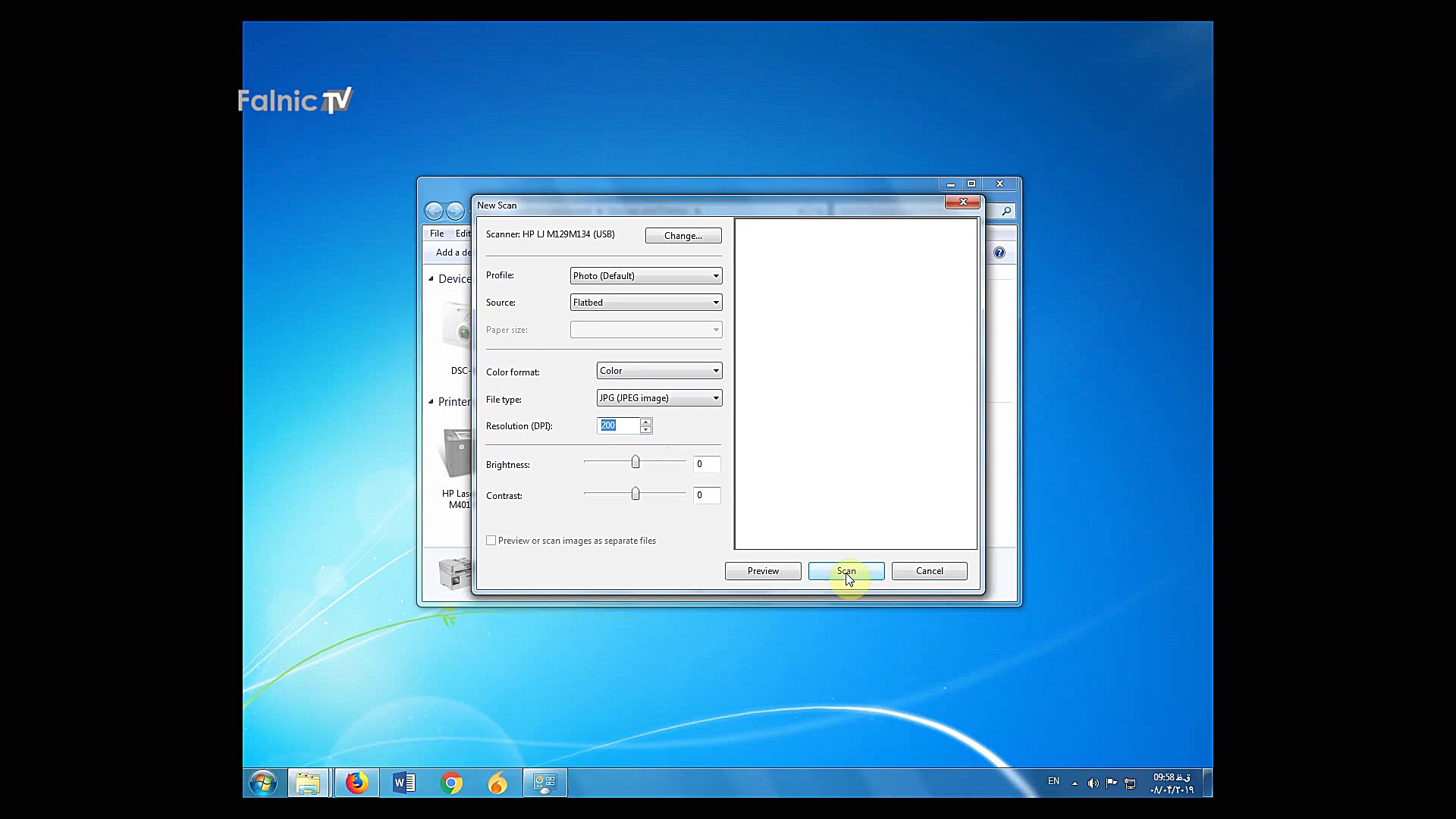
Task: Open the File type dropdown
Action: click(659, 398)
